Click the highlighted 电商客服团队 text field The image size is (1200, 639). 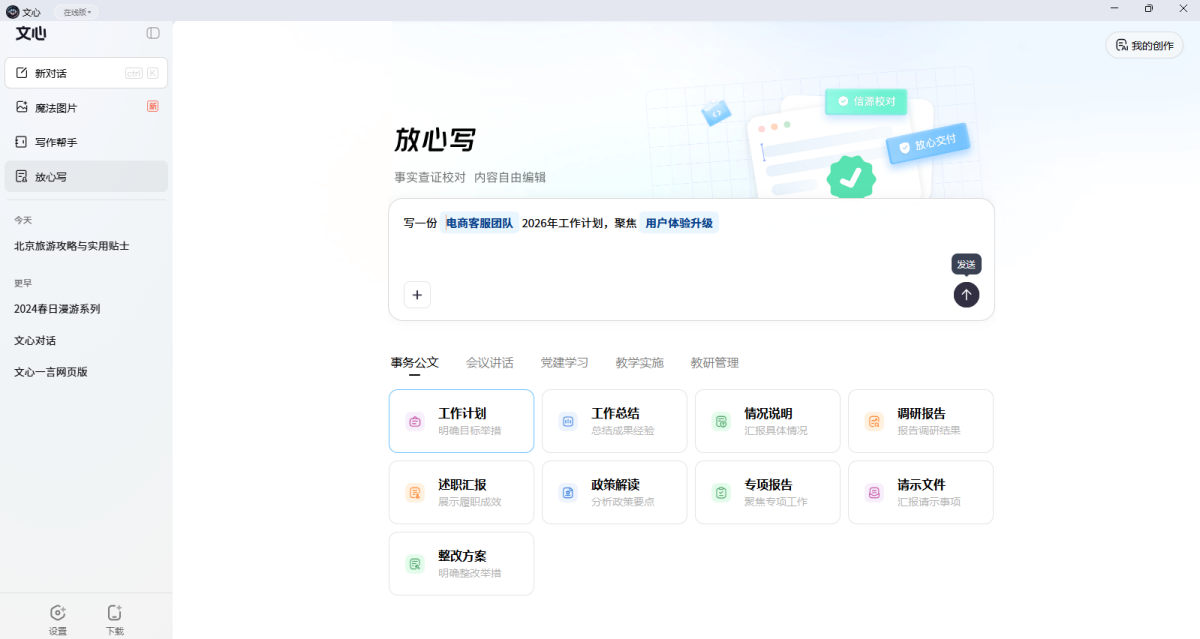click(479, 222)
